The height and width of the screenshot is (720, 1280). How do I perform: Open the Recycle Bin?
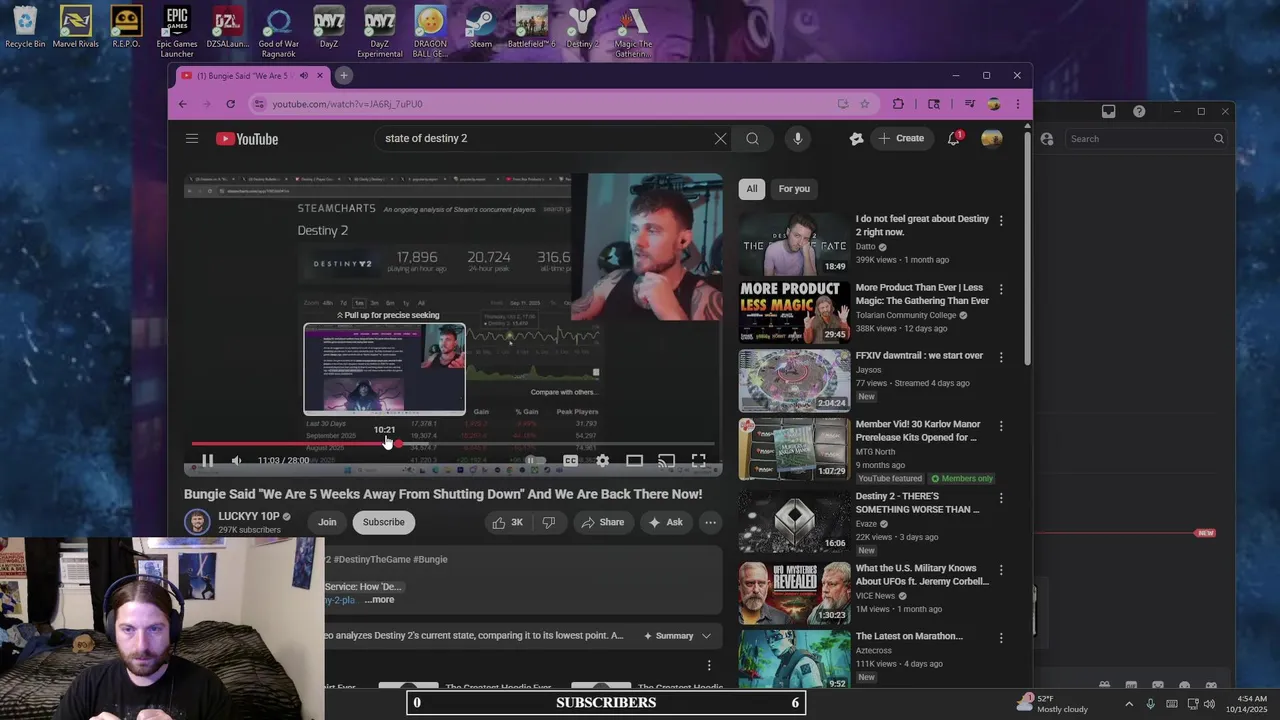pos(25,26)
